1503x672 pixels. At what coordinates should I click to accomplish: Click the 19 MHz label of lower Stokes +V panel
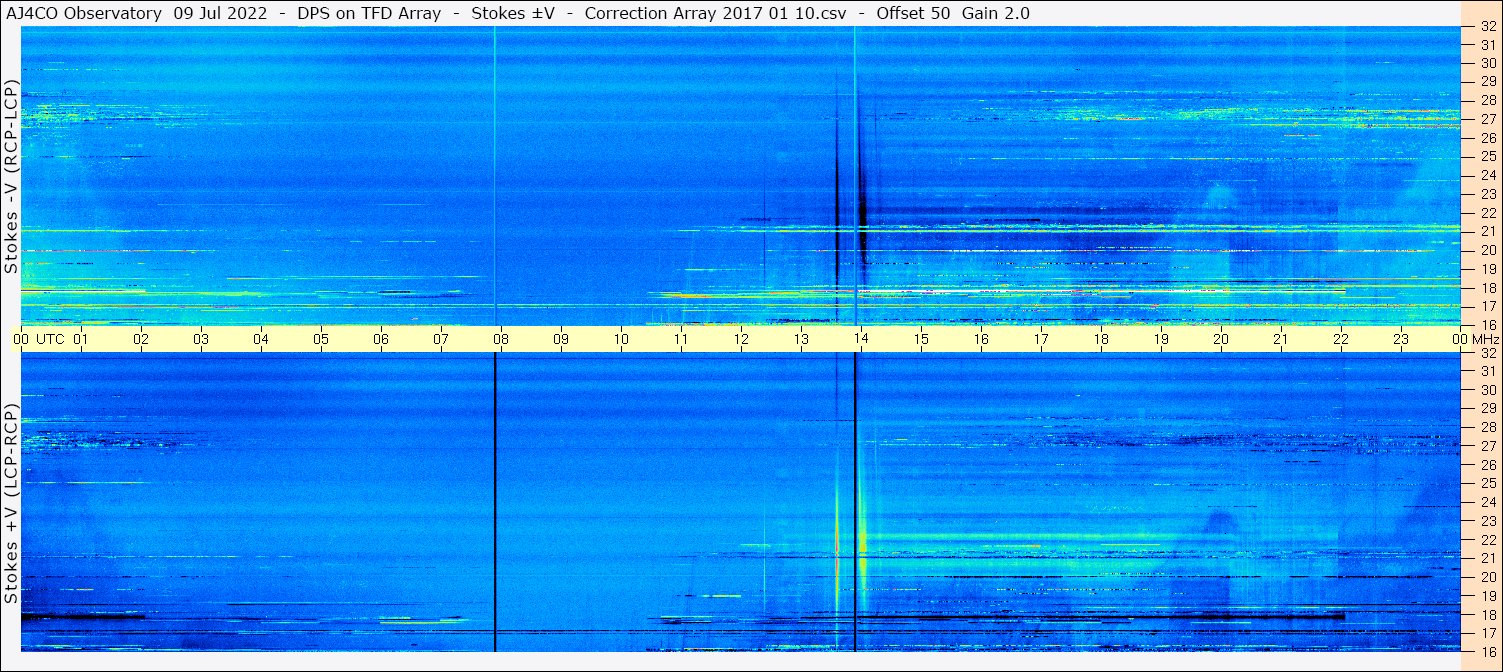(x=1487, y=595)
